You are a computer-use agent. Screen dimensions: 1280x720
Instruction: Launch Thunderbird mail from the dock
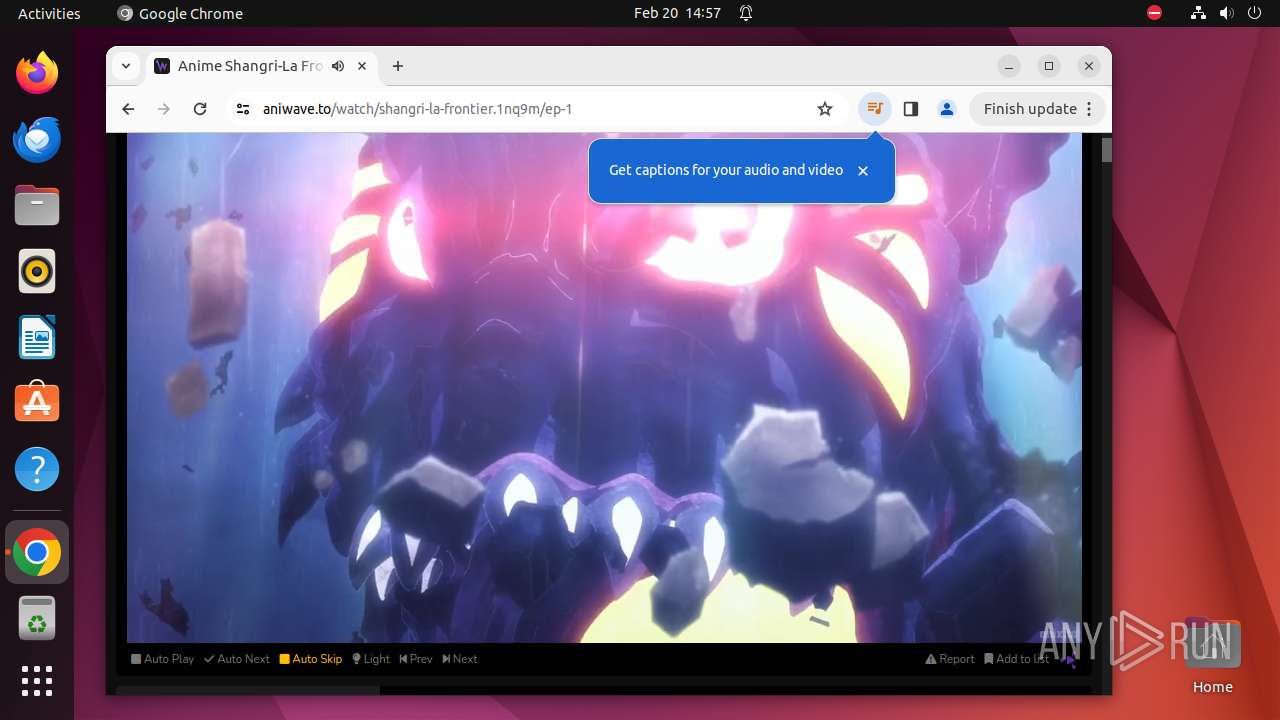[37, 140]
